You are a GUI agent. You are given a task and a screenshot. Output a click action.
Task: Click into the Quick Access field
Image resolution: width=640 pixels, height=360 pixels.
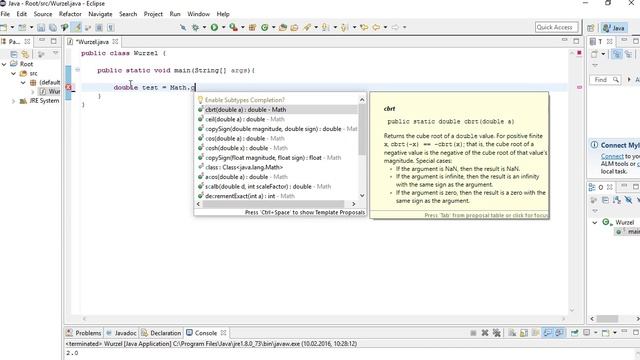click(556, 27)
